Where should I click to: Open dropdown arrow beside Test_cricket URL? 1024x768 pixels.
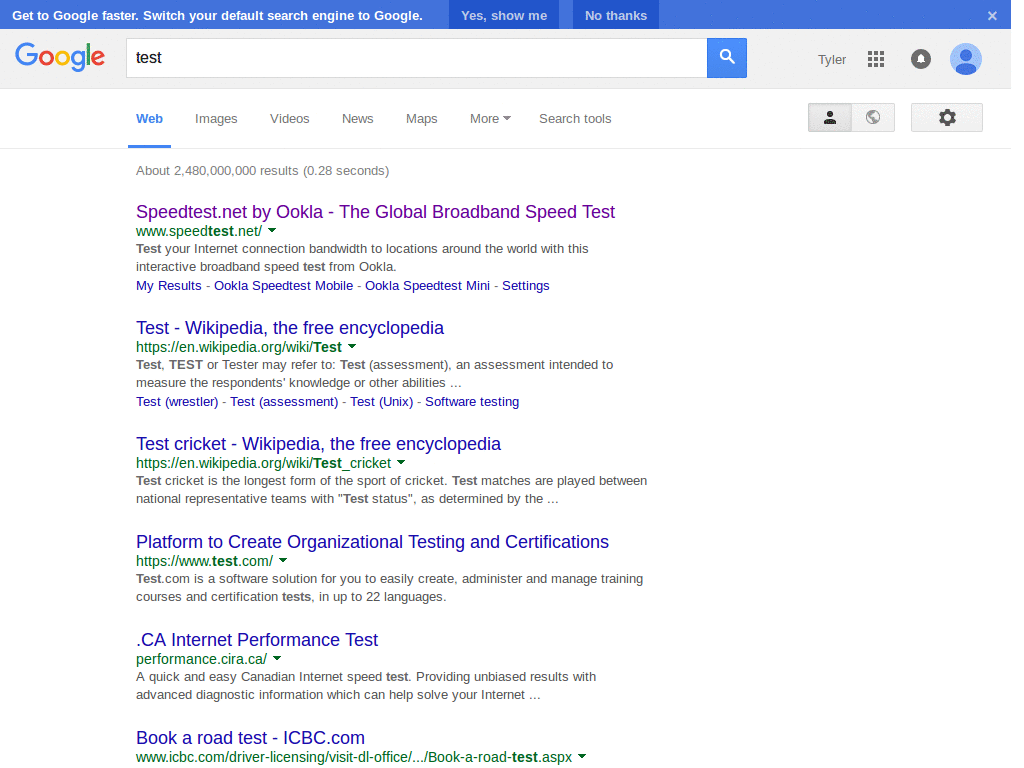(x=401, y=462)
